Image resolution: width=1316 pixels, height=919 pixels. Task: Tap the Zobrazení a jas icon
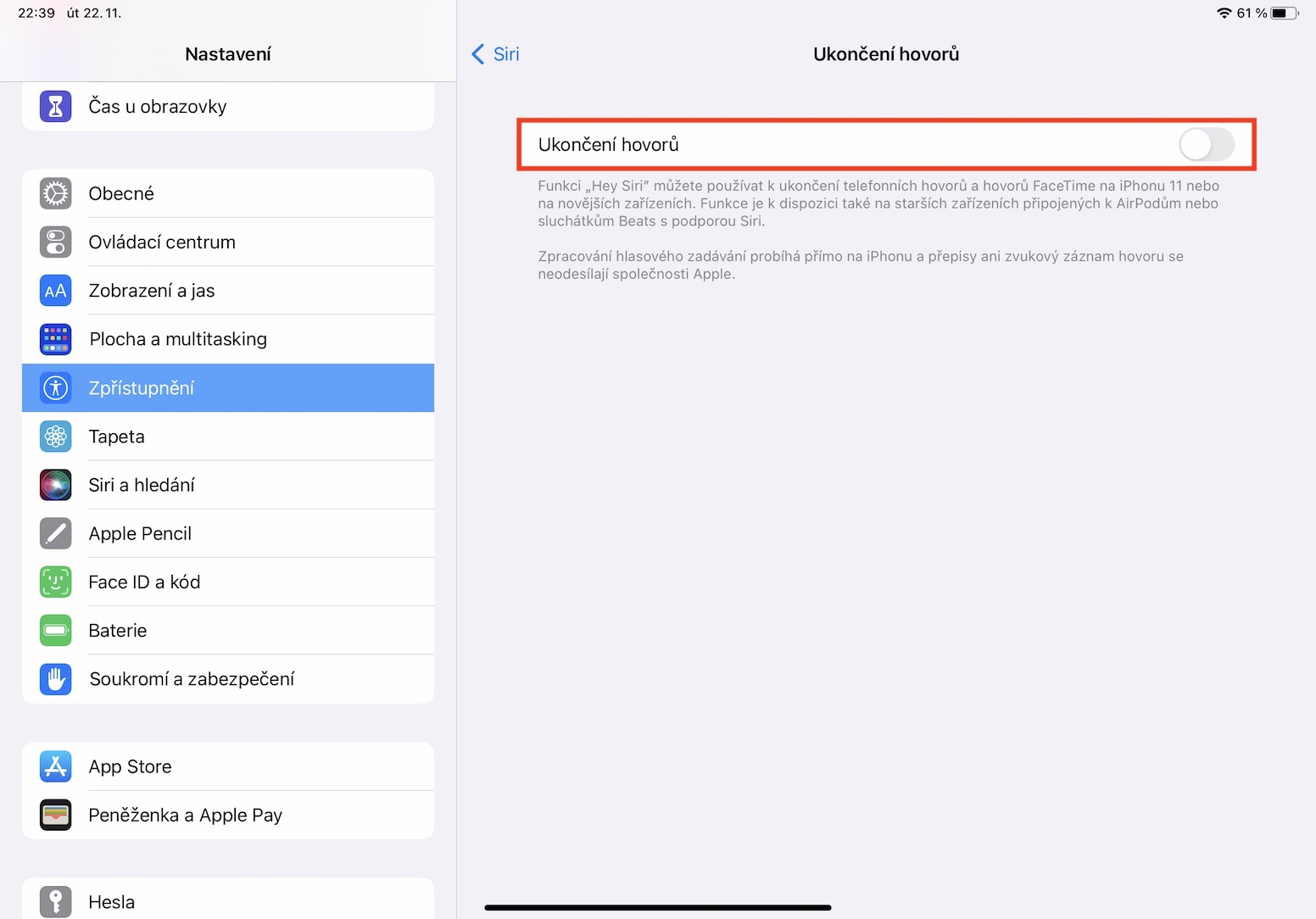click(56, 291)
